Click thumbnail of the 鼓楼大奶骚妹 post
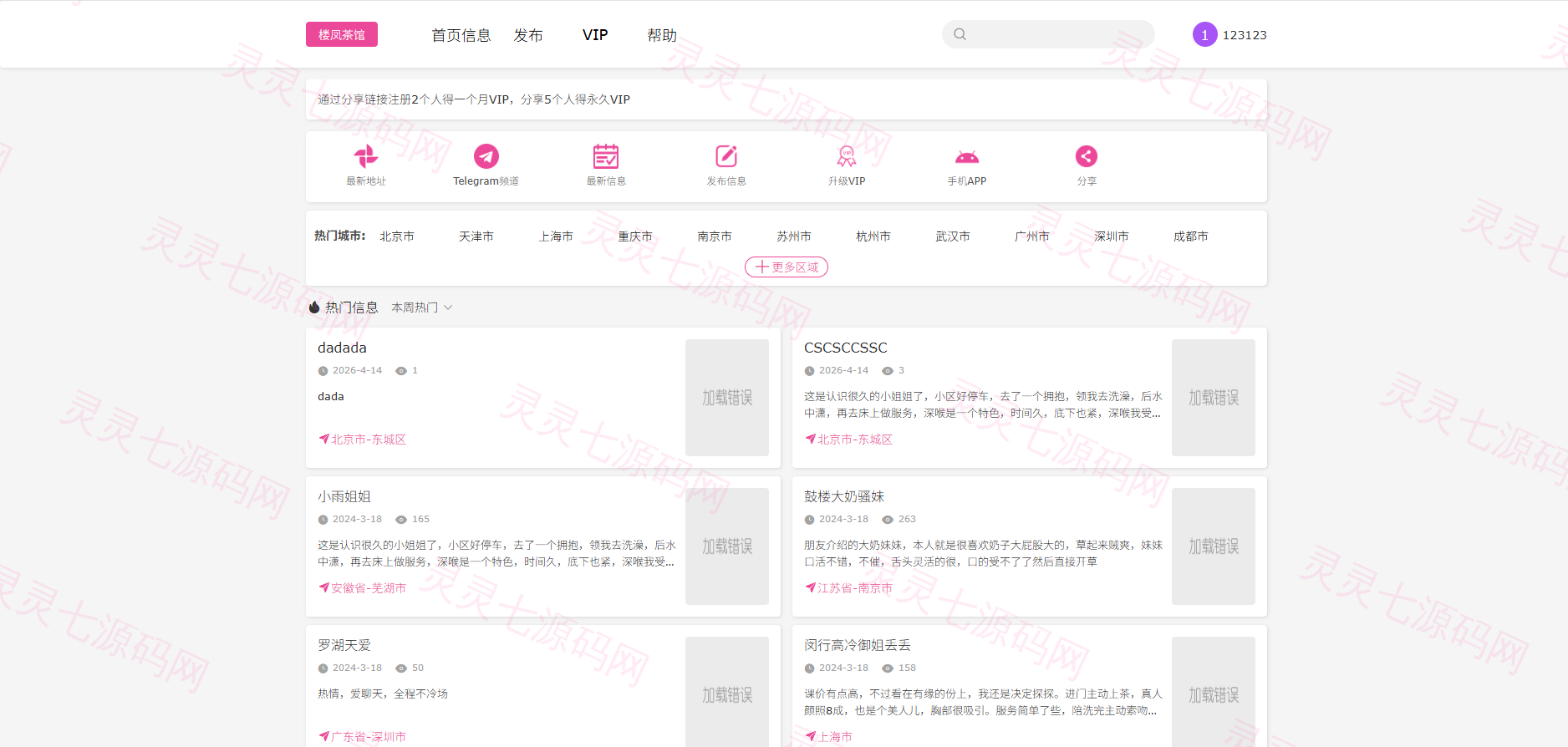Image resolution: width=1568 pixels, height=747 pixels. (x=1214, y=546)
